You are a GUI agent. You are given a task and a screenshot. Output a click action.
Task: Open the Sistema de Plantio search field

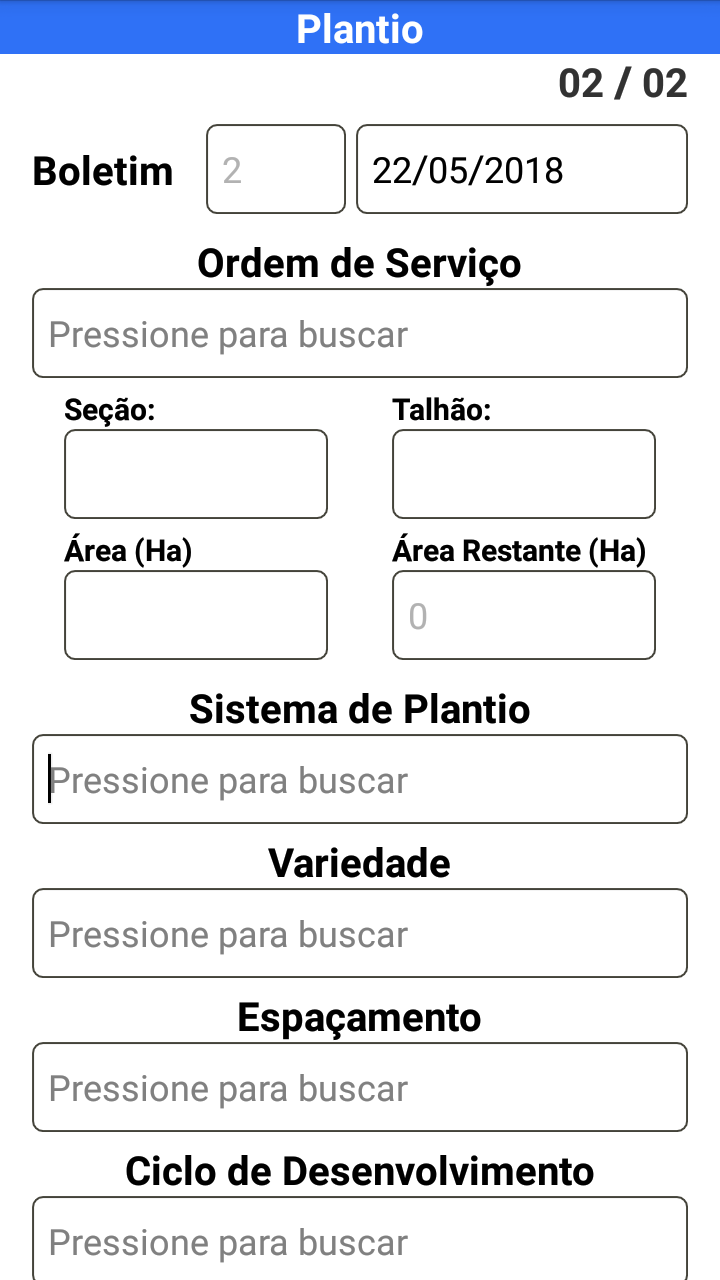360,779
